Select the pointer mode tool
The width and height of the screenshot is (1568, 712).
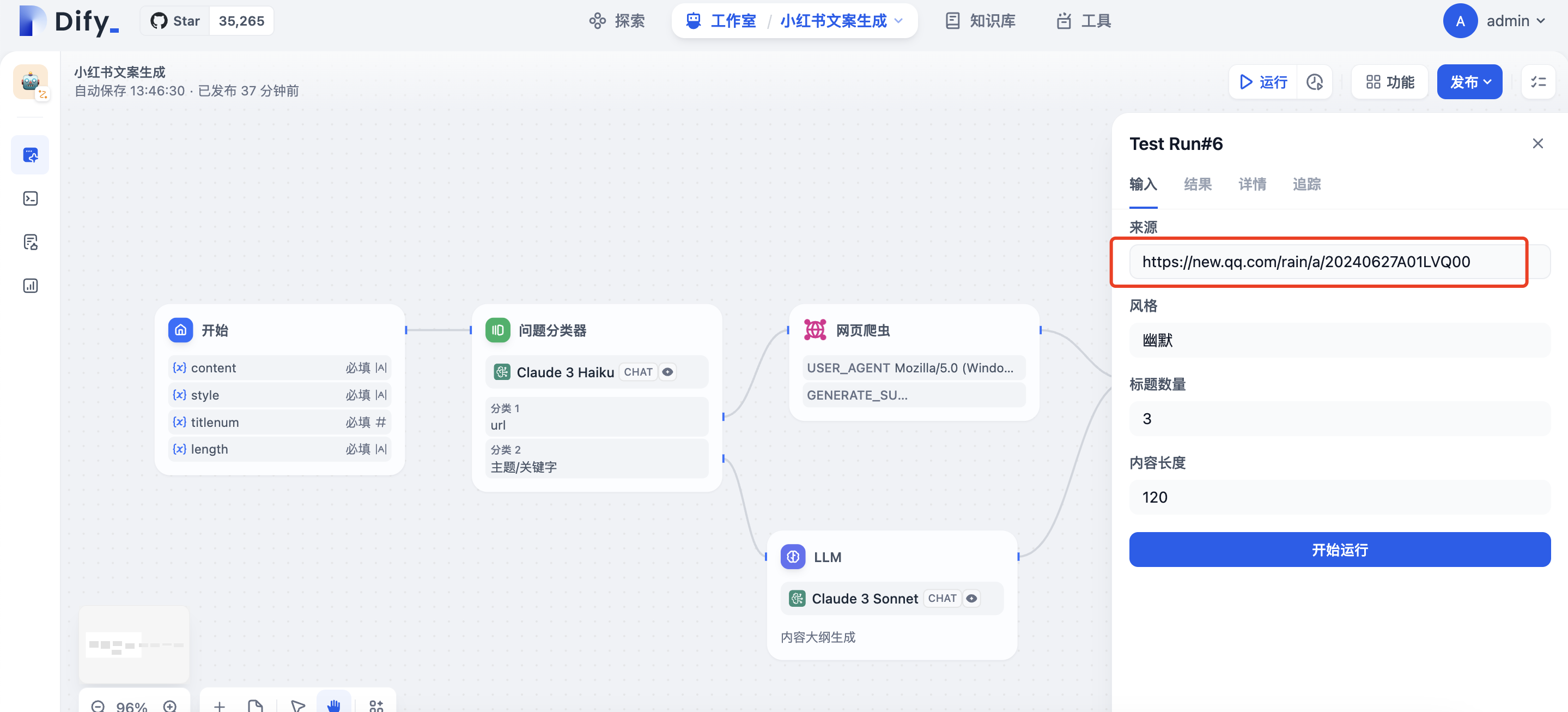(297, 705)
